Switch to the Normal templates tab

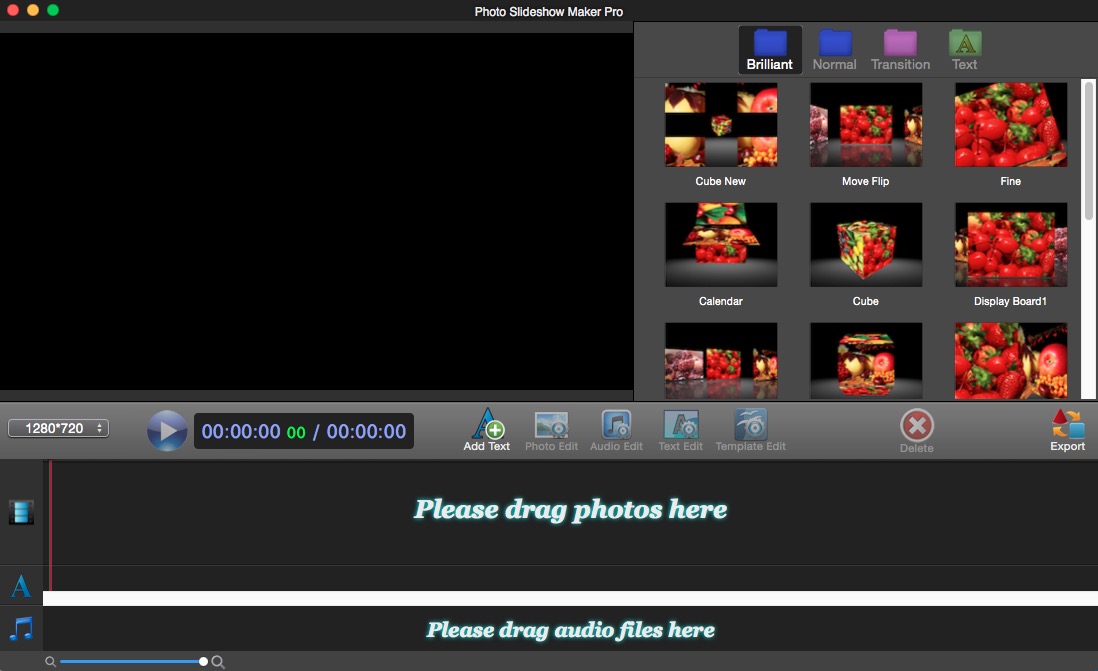pos(834,50)
